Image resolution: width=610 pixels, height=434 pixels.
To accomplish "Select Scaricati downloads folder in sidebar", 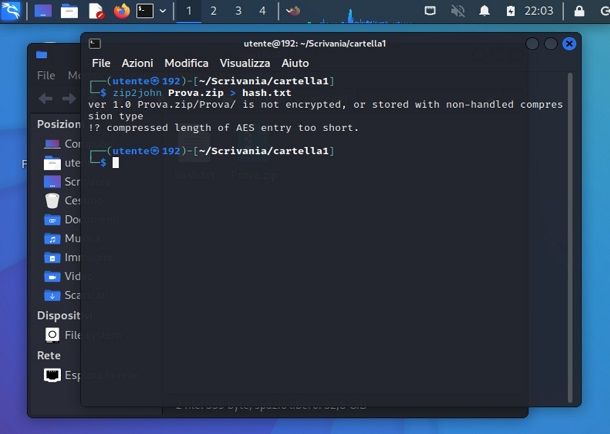I will click(x=61, y=295).
